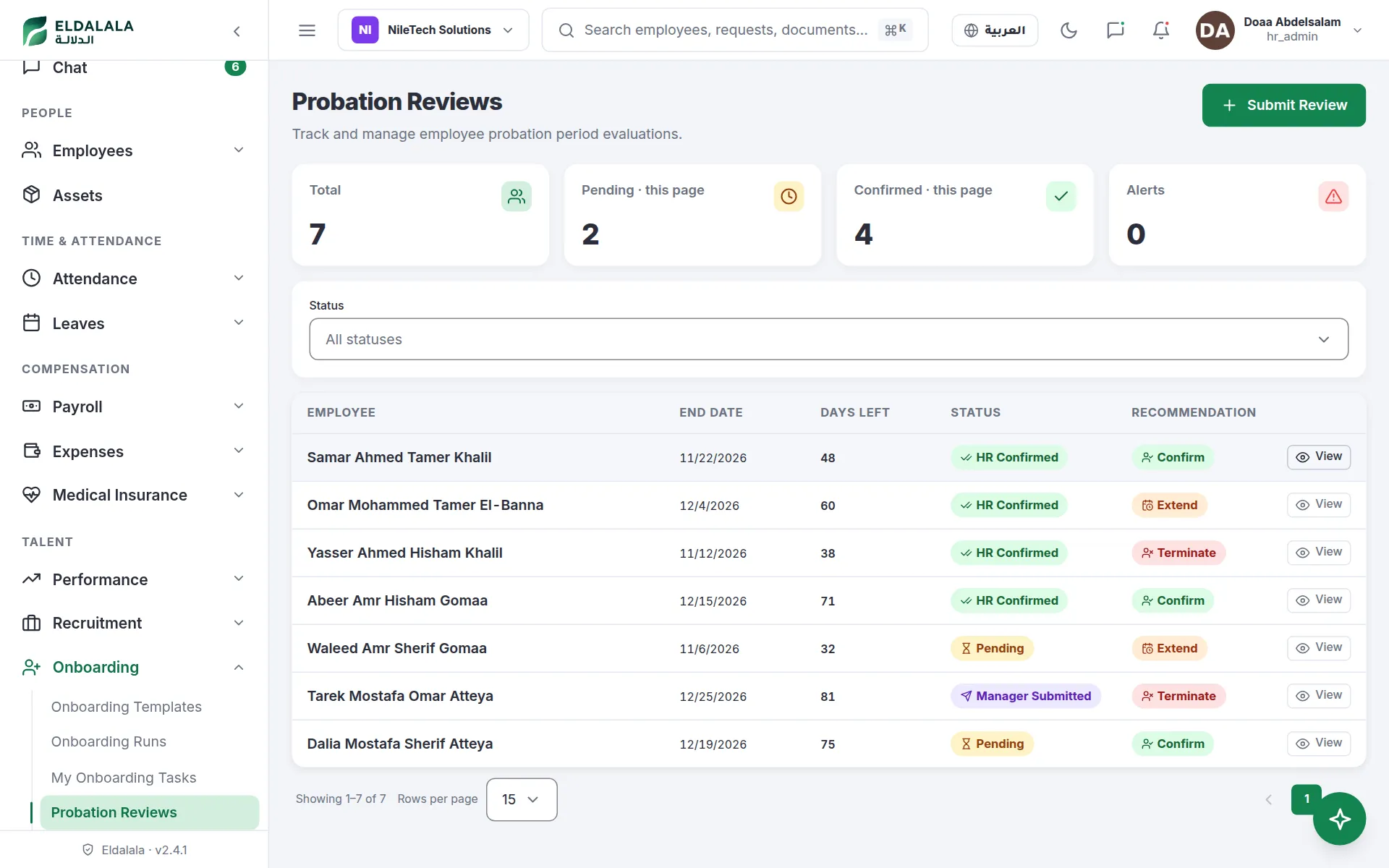
Task: View Samar Ahmed Tamer Khalil's review
Action: click(1318, 457)
